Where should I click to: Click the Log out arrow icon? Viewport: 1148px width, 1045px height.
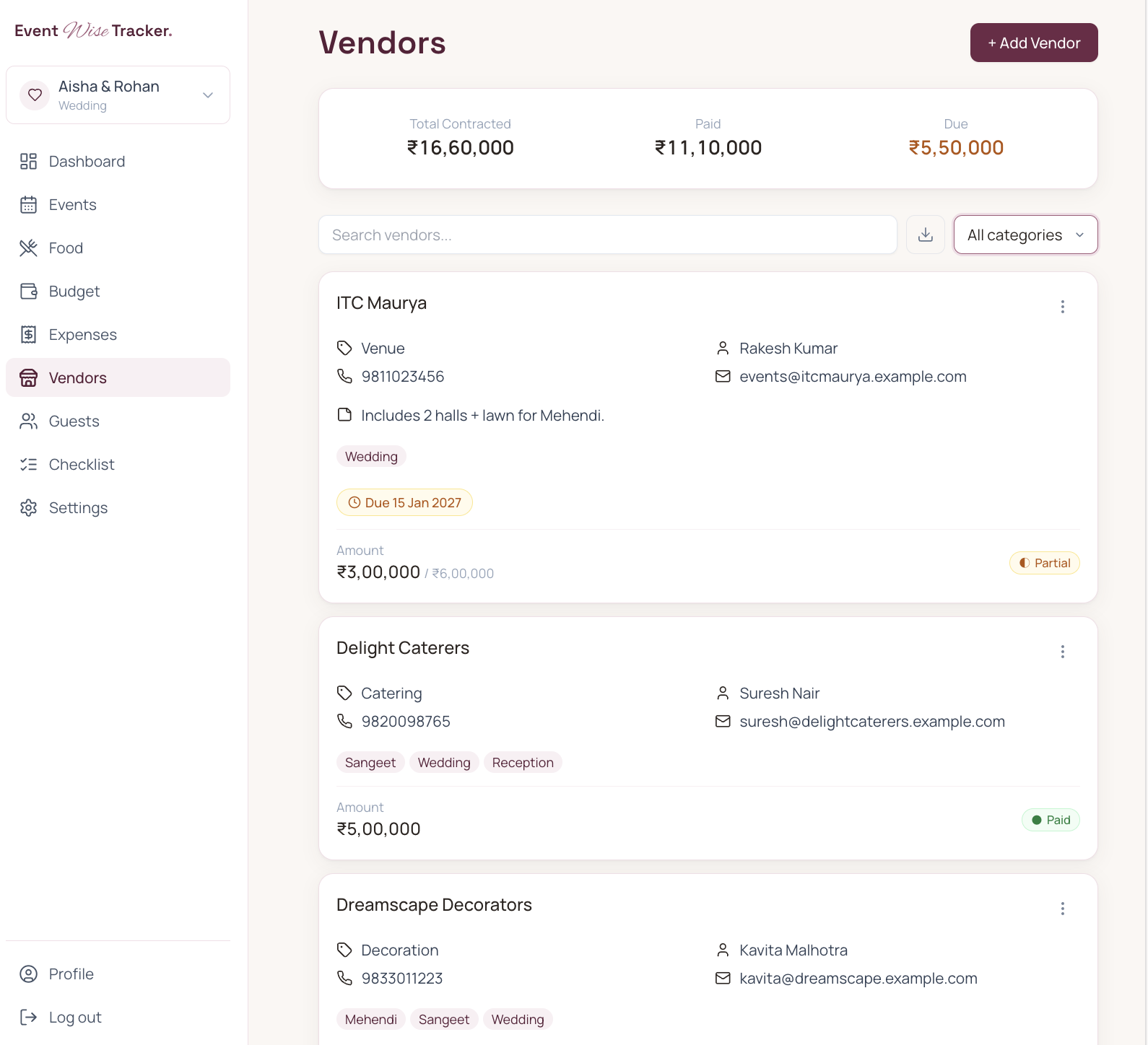point(28,1018)
